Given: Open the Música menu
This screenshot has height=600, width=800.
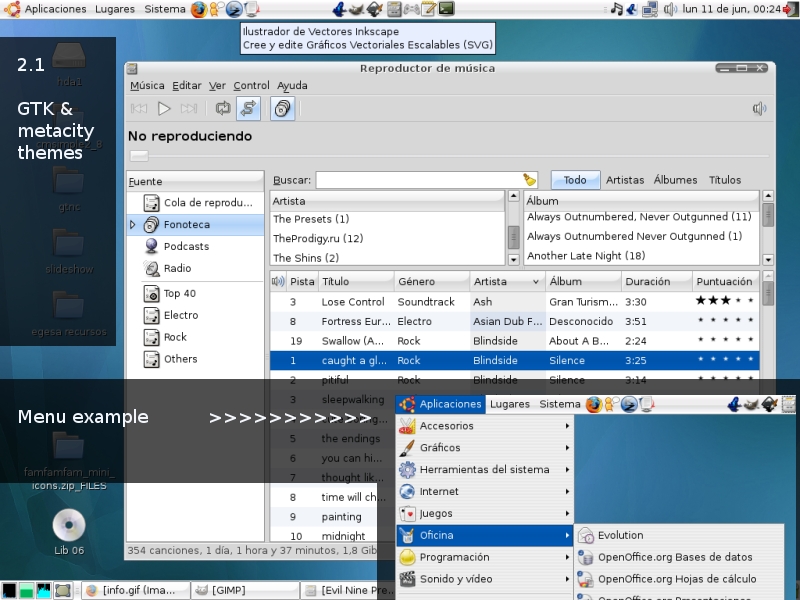Looking at the screenshot, I should pos(147,86).
